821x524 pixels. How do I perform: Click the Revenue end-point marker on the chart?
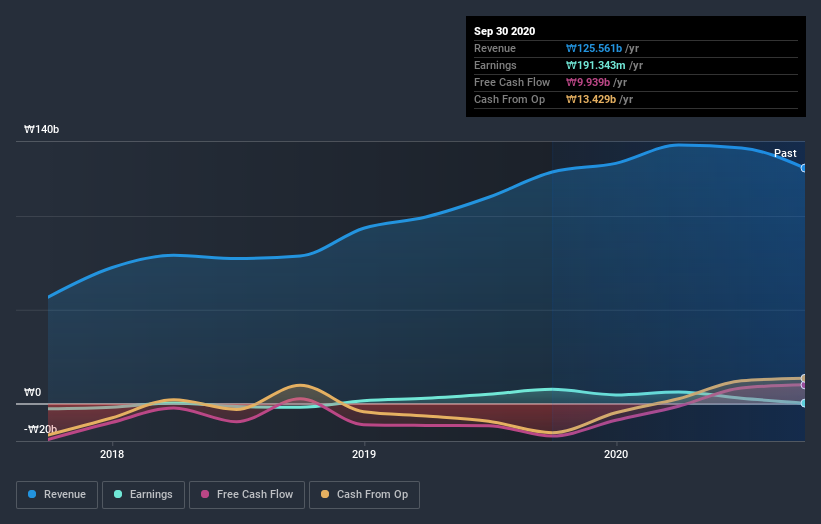[804, 168]
